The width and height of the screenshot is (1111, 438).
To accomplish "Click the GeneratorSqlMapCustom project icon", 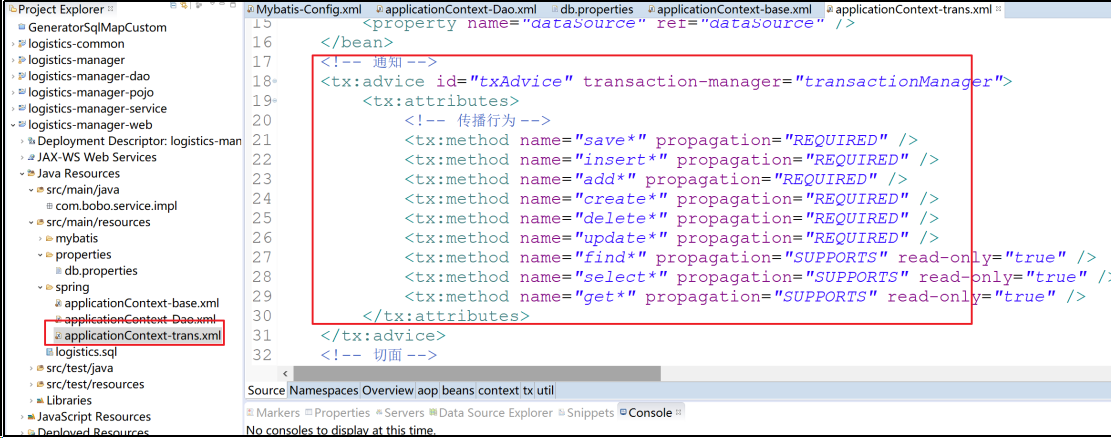I will point(22,28).
